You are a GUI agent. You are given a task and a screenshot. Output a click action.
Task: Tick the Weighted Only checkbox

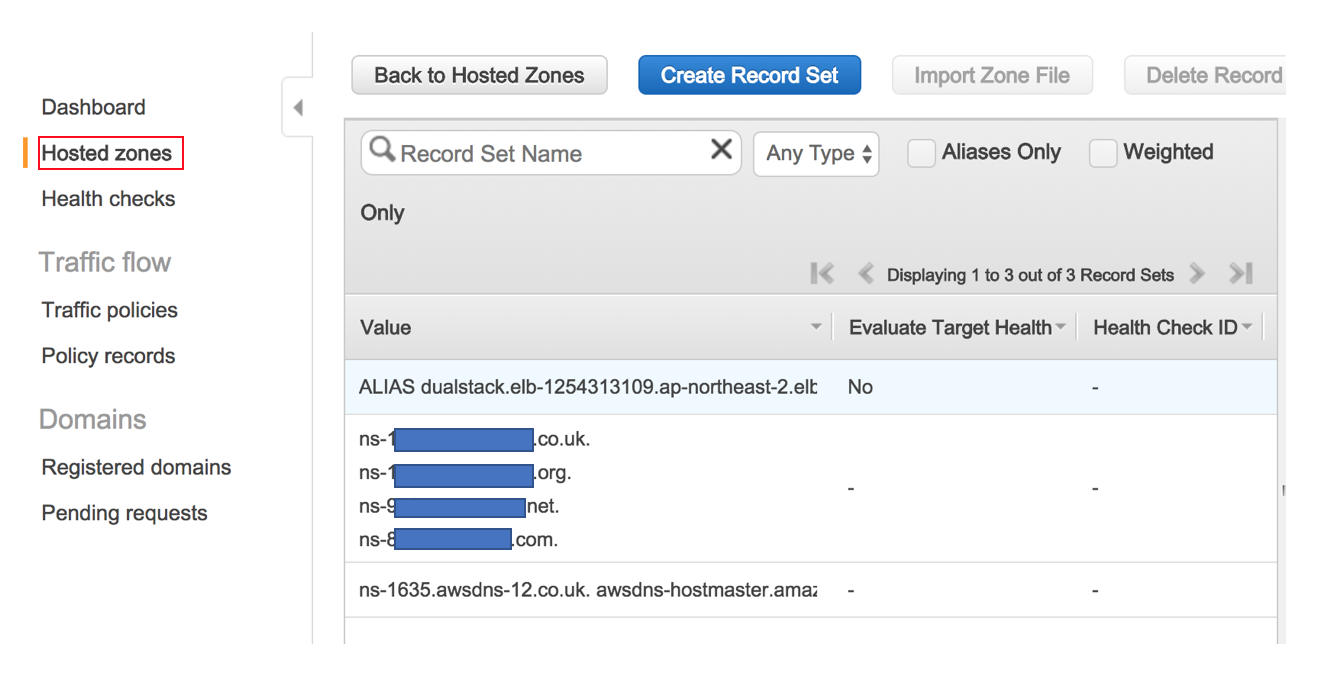tap(1103, 153)
